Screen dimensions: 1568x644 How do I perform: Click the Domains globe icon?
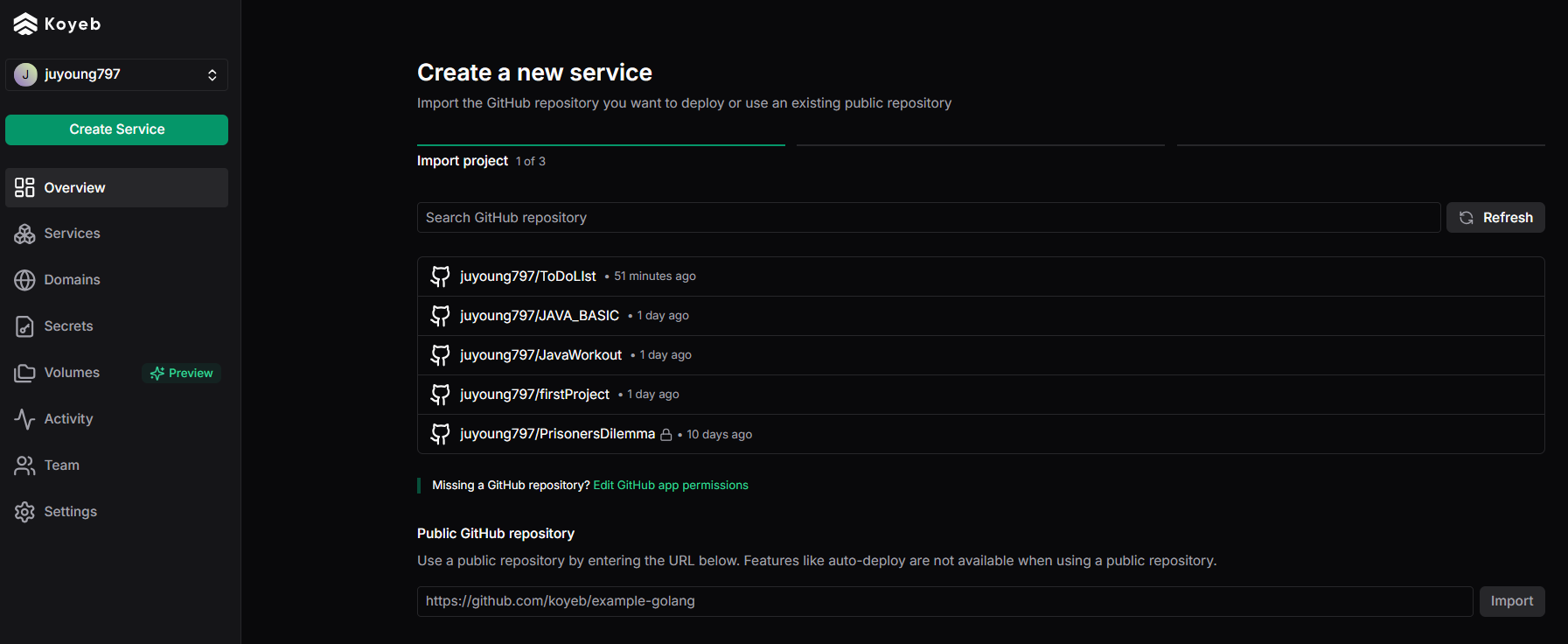[x=24, y=280]
